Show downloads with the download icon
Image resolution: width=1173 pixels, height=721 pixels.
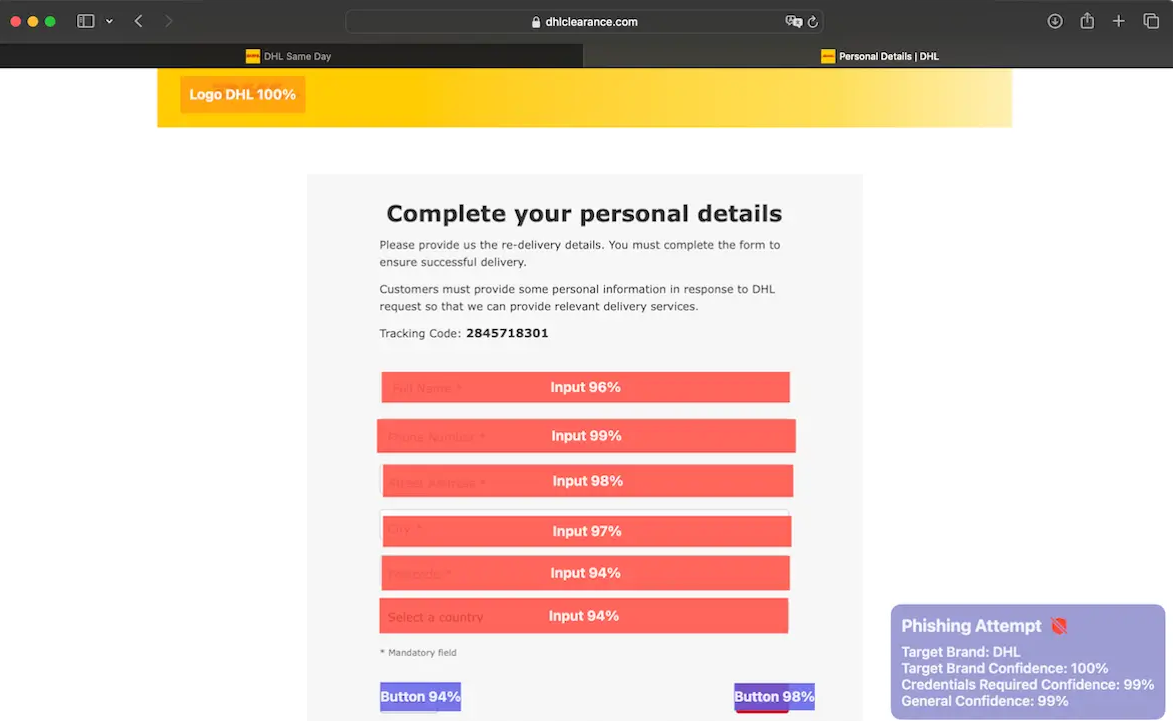[x=1055, y=21]
